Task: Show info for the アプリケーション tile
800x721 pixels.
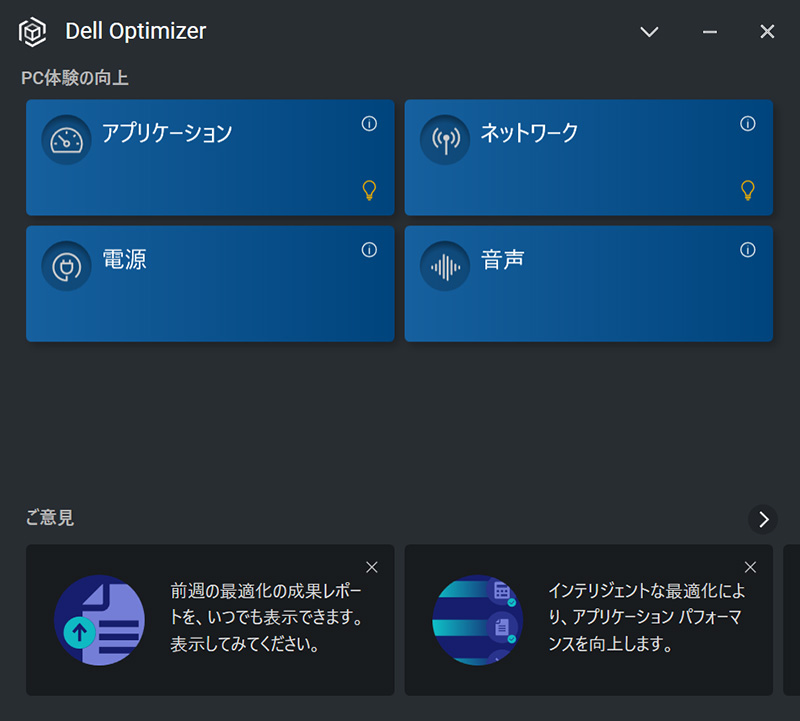Action: (x=369, y=124)
